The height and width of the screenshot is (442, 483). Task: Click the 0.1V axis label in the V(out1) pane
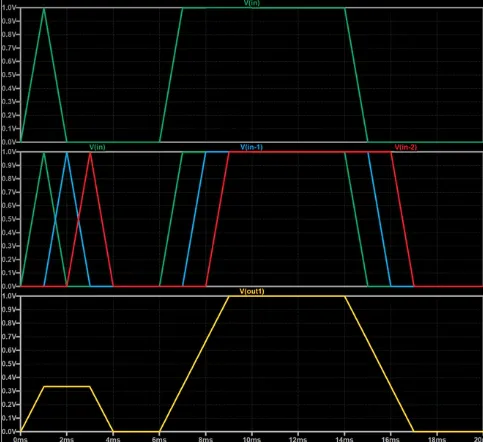(9, 418)
